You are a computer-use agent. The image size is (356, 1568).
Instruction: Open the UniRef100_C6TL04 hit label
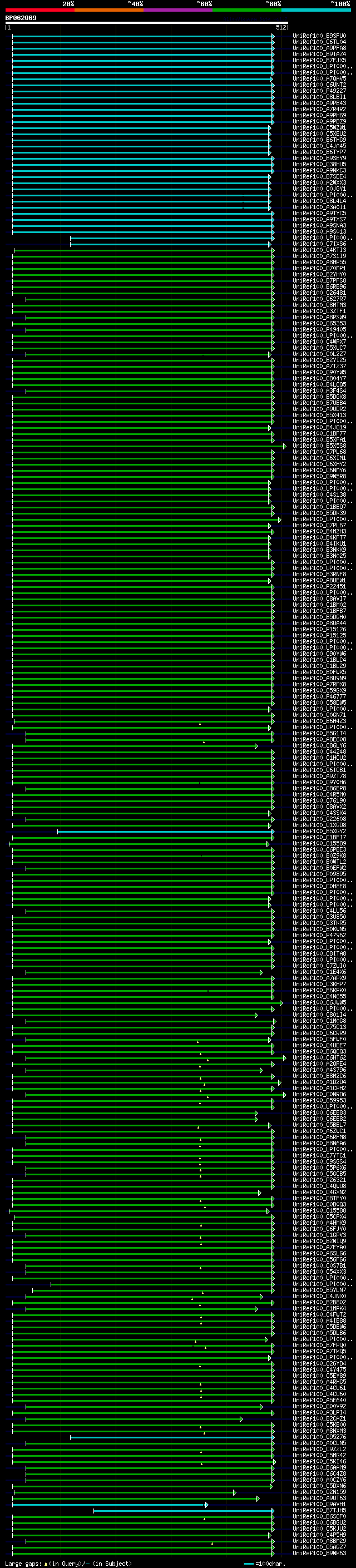coord(319,42)
